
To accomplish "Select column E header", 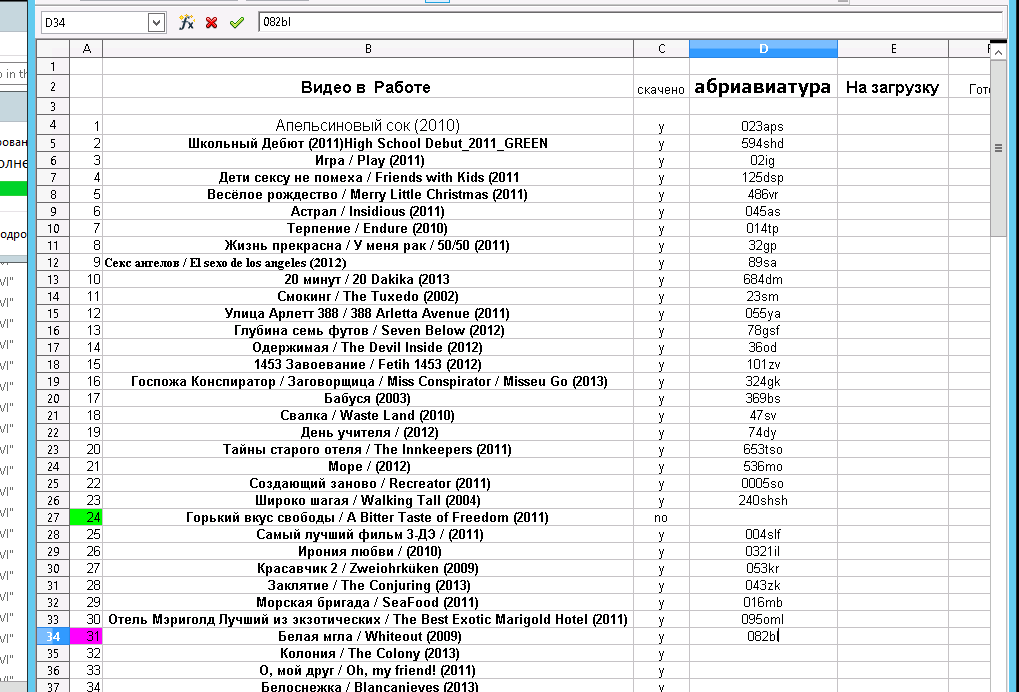I will pos(894,49).
